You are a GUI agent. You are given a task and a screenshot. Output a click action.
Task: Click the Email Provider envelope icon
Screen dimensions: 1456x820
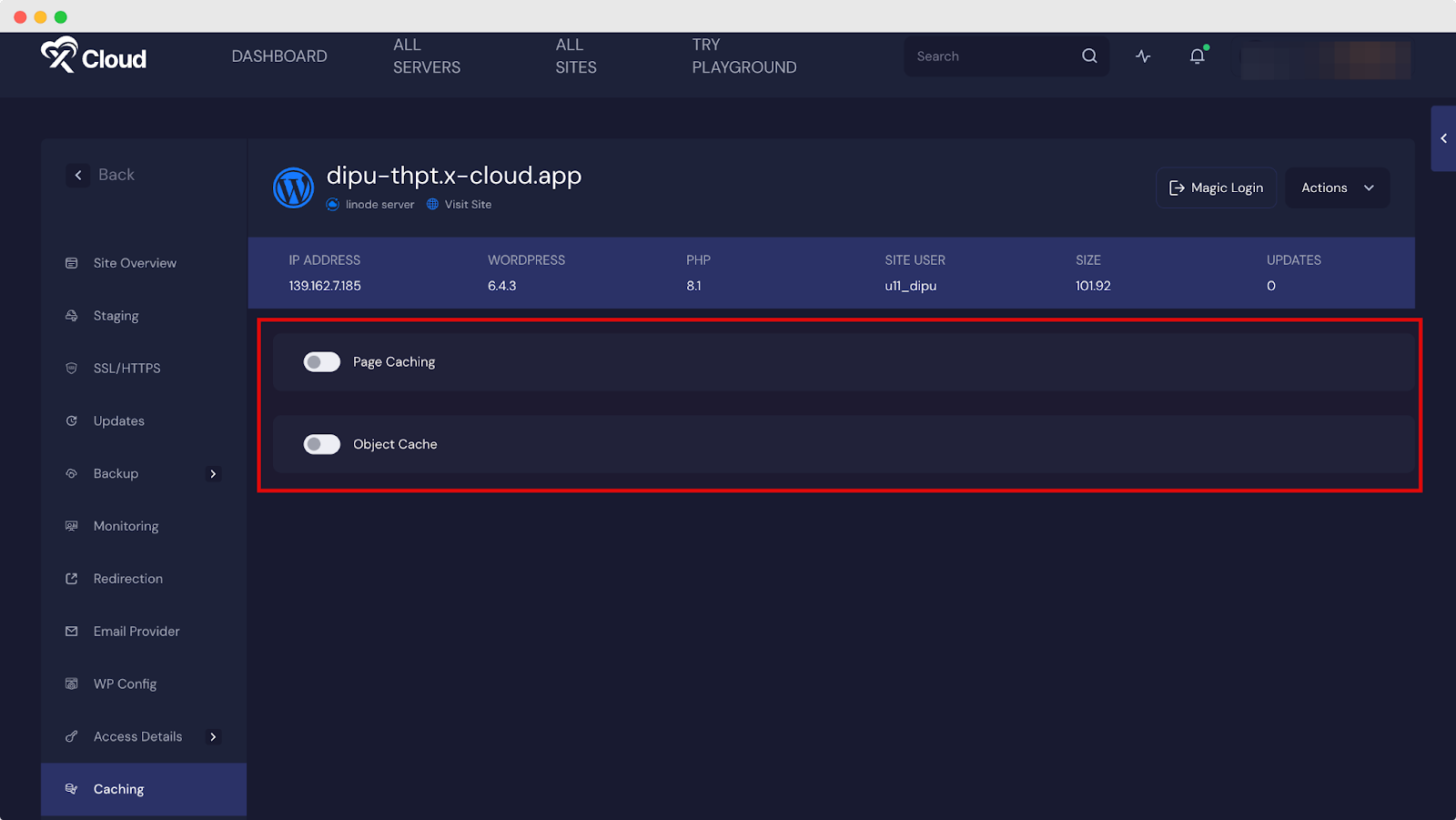[72, 632]
